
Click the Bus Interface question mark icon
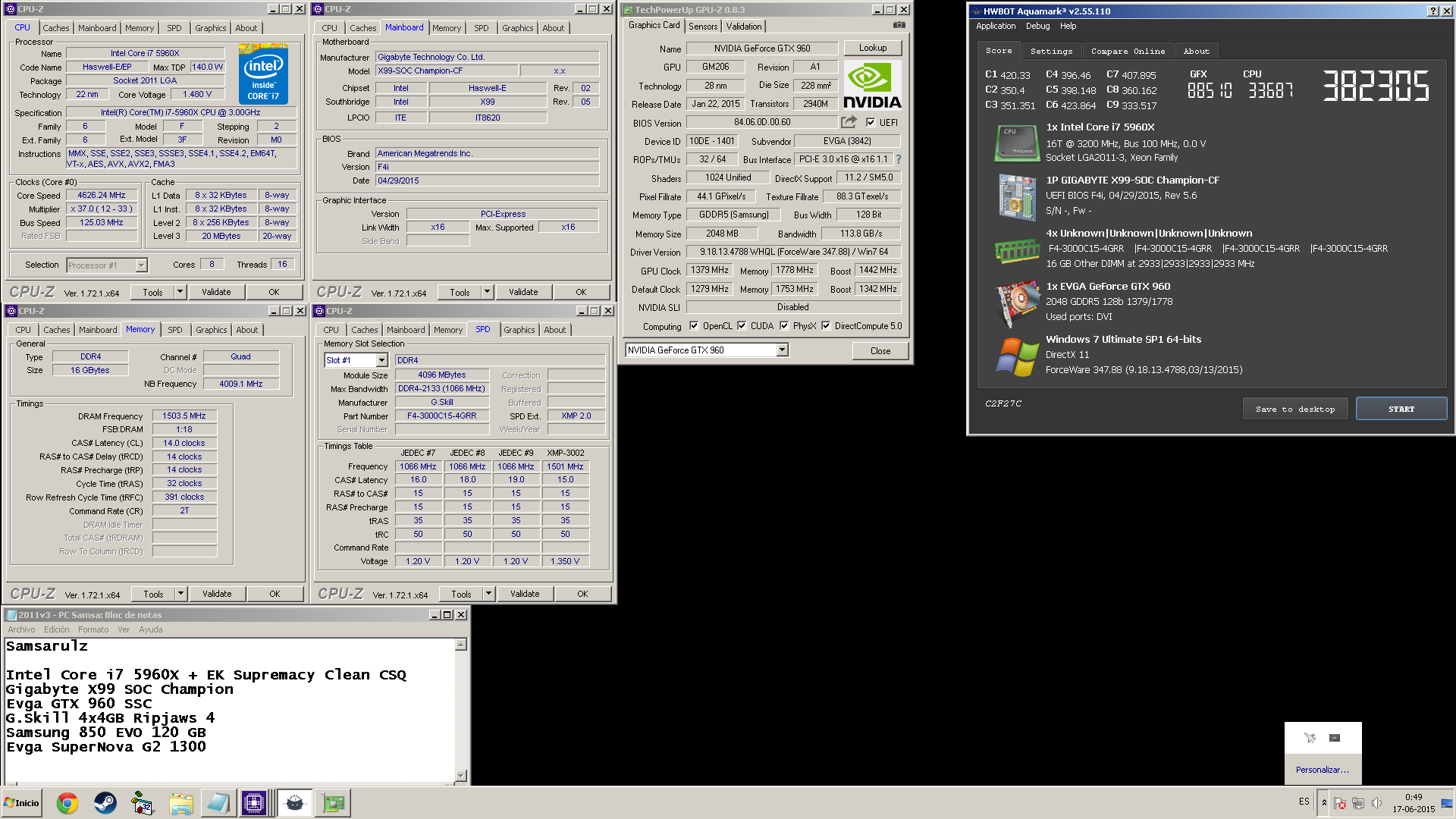(899, 159)
